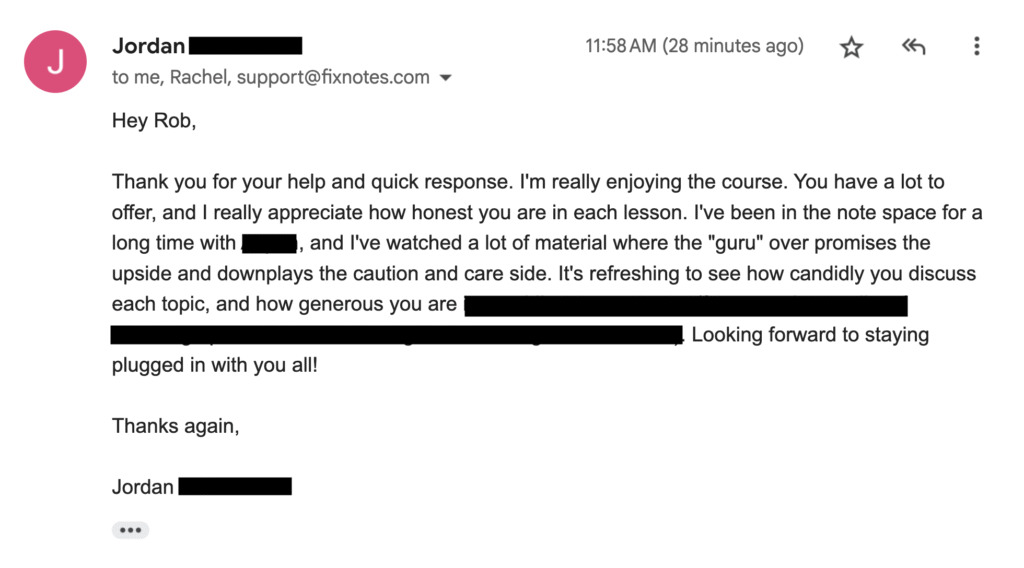Open the More options three-dot menu

[976, 47]
